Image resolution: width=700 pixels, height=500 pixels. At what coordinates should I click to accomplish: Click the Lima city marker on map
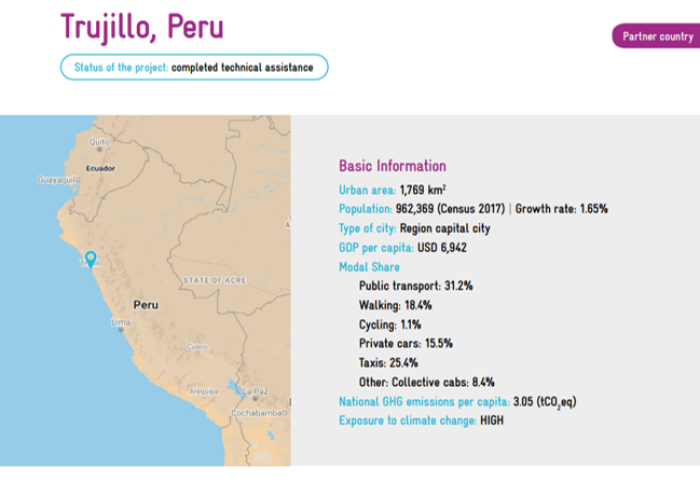pos(121,330)
